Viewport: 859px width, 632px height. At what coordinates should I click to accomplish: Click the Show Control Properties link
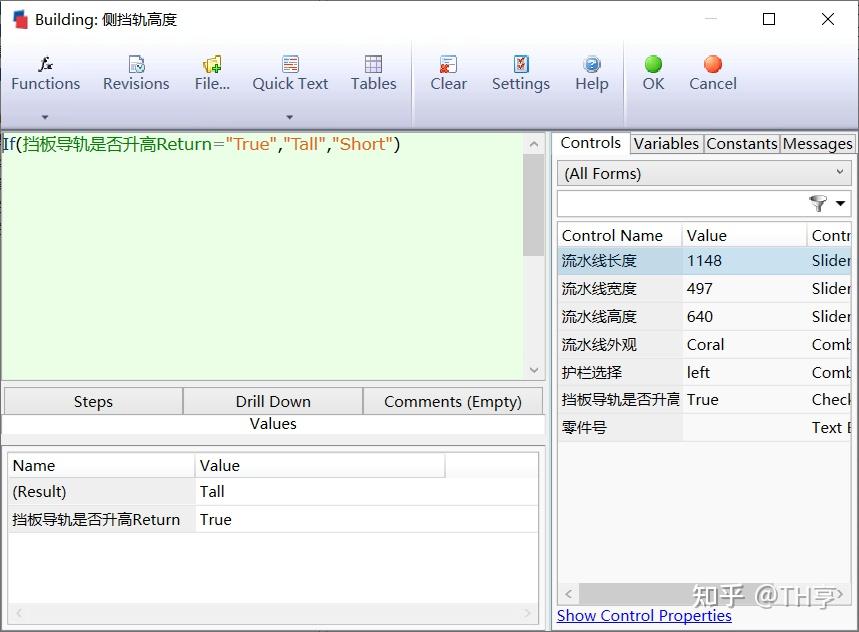(x=644, y=616)
